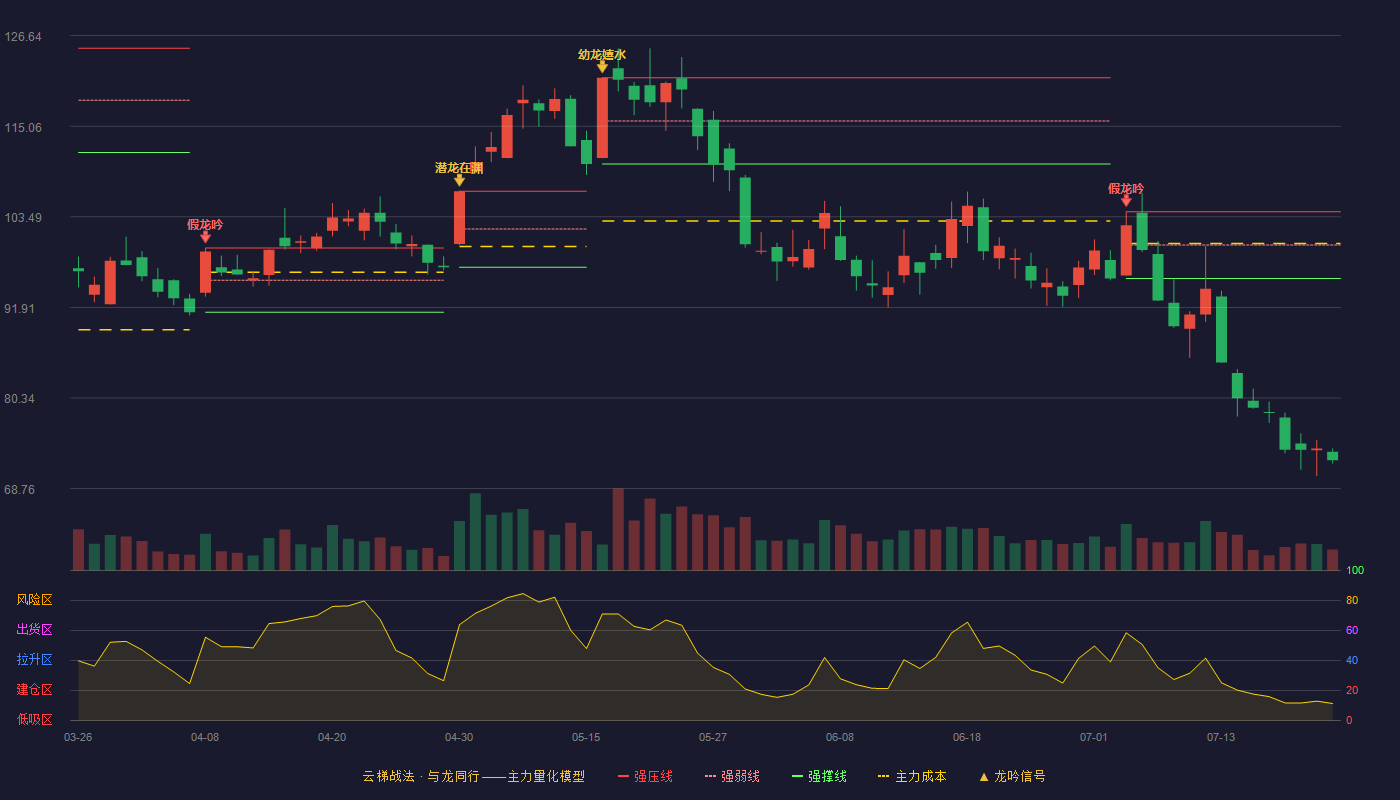The height and width of the screenshot is (800, 1400).
Task: Click the 建仓区 zone label
Action: tap(34, 690)
